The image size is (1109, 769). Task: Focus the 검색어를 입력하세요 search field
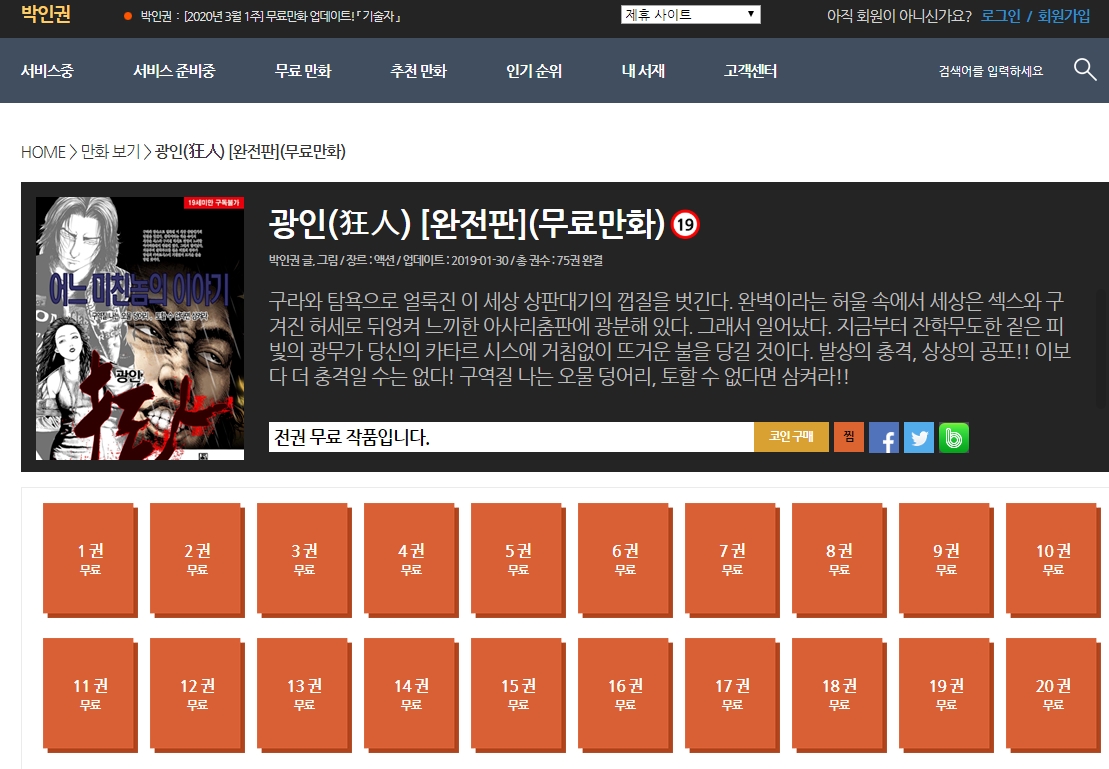tap(990, 71)
